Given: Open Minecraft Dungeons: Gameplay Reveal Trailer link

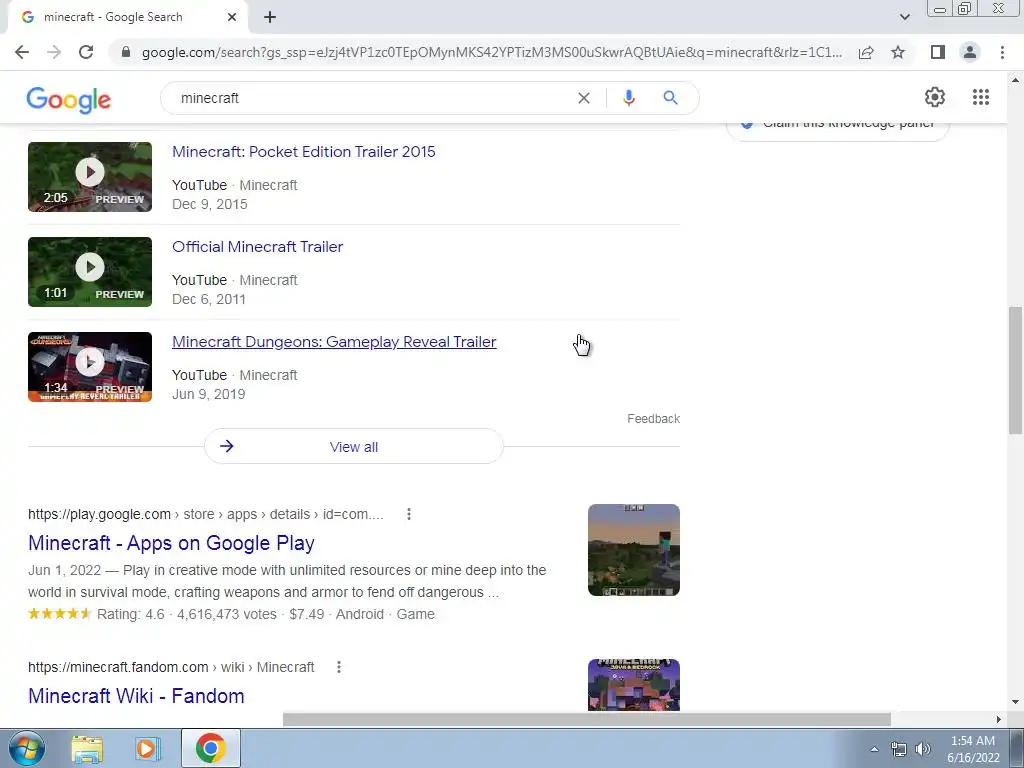Looking at the screenshot, I should [x=334, y=342].
